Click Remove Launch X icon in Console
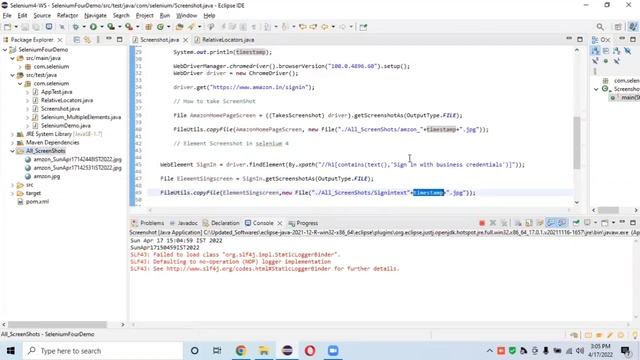The width and height of the screenshot is (640, 360). (x=493, y=223)
